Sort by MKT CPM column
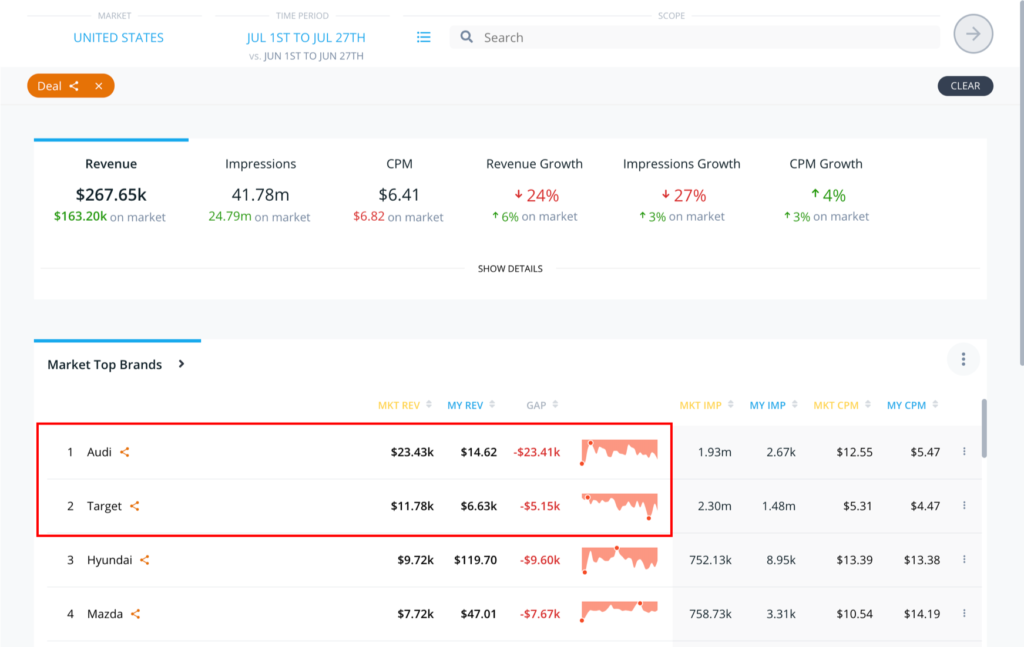This screenshot has width=1024, height=647. click(x=842, y=405)
